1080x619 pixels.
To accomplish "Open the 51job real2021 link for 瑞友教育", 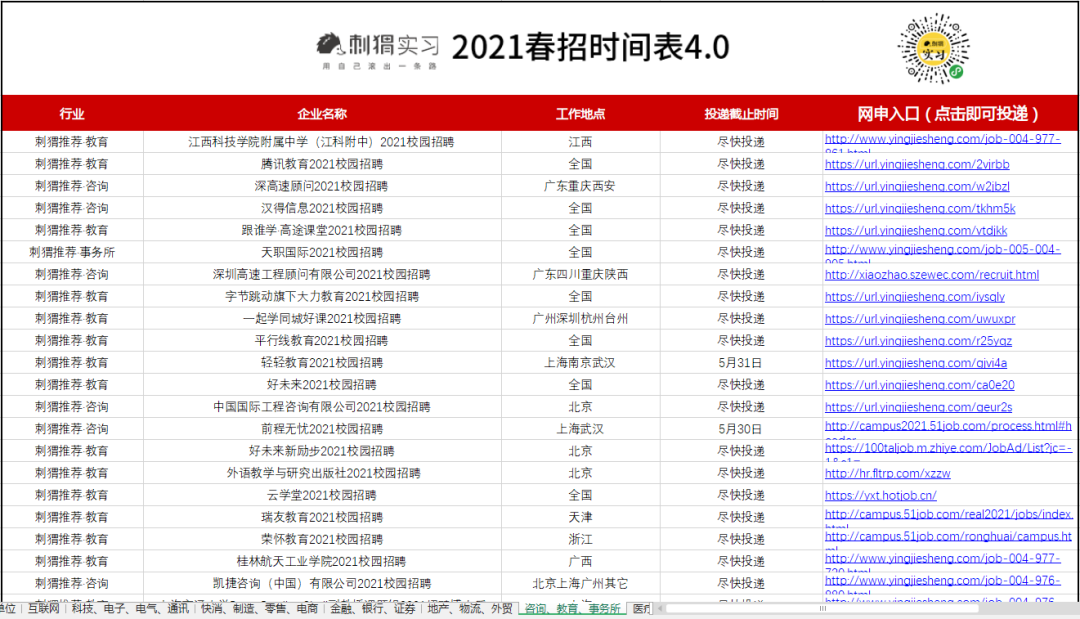I will click(x=948, y=514).
